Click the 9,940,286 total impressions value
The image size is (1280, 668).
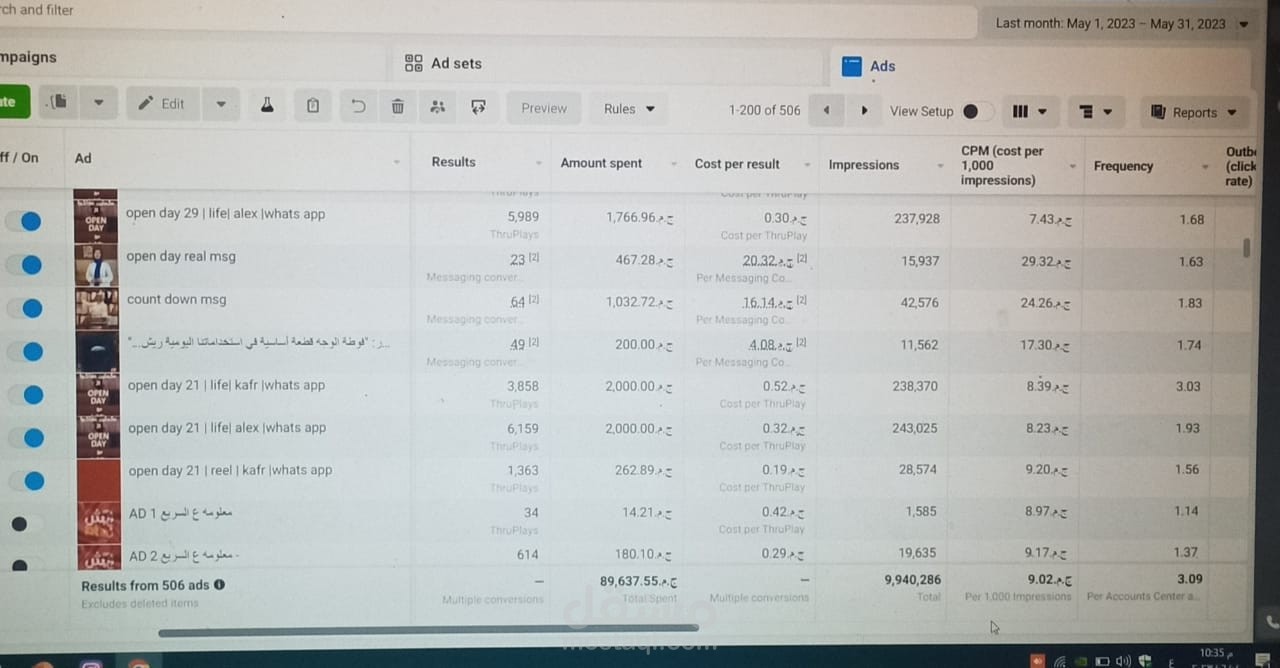click(x=912, y=579)
